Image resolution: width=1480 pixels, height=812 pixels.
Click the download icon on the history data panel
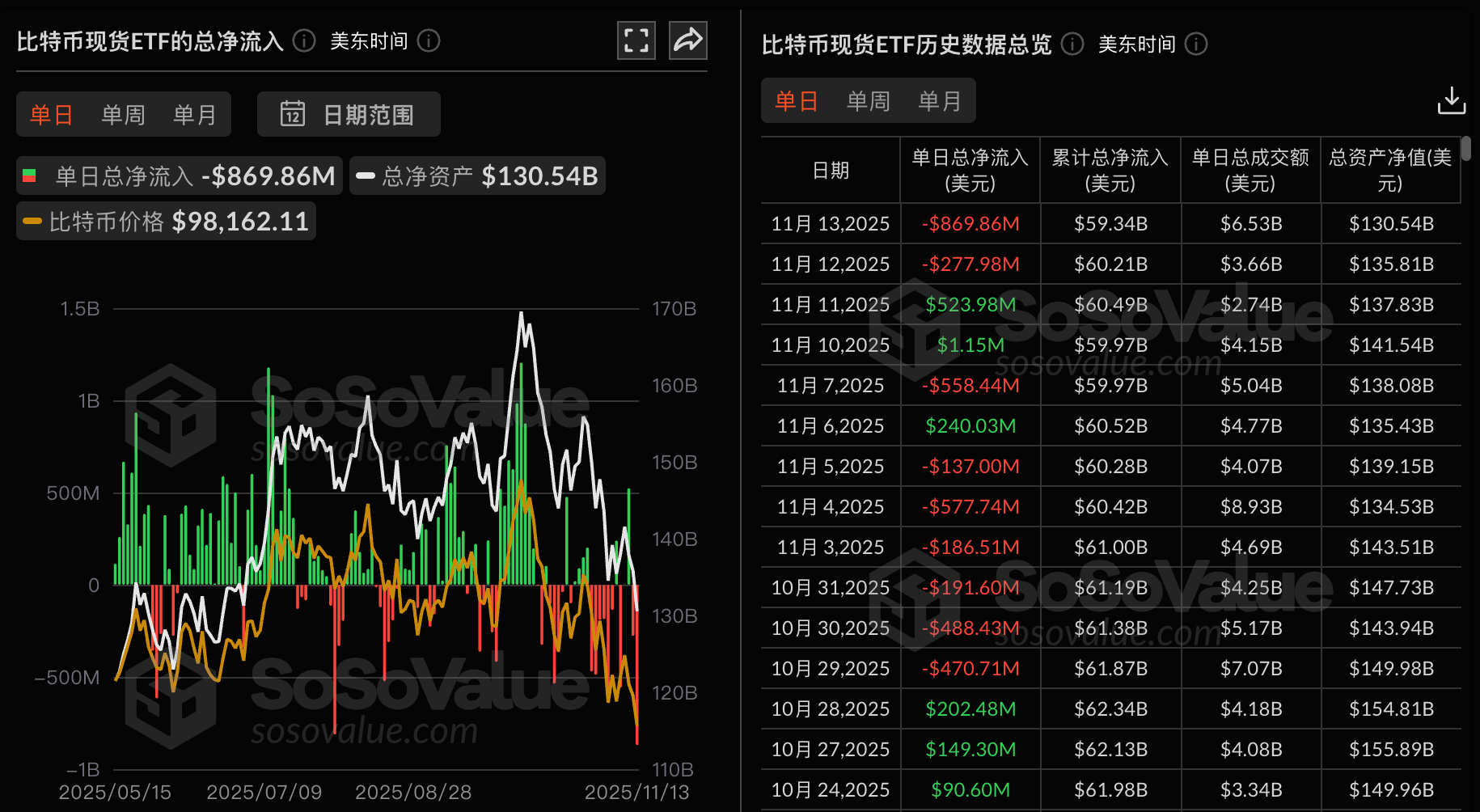tap(1452, 101)
